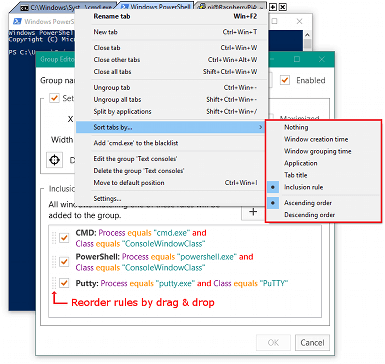Click the drag handle of the PowerShell rule
Screen dimensions: 385x364
54,262
